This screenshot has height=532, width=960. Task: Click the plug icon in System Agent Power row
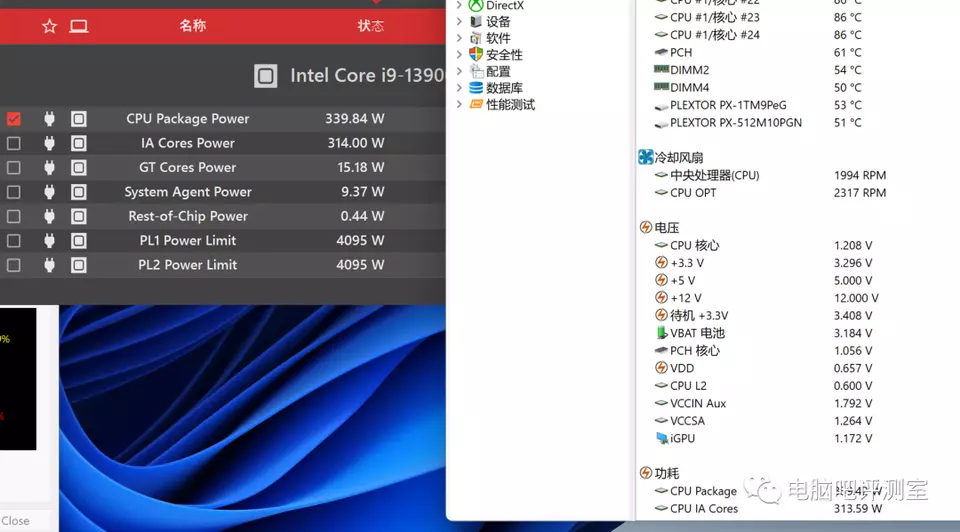[50, 192]
